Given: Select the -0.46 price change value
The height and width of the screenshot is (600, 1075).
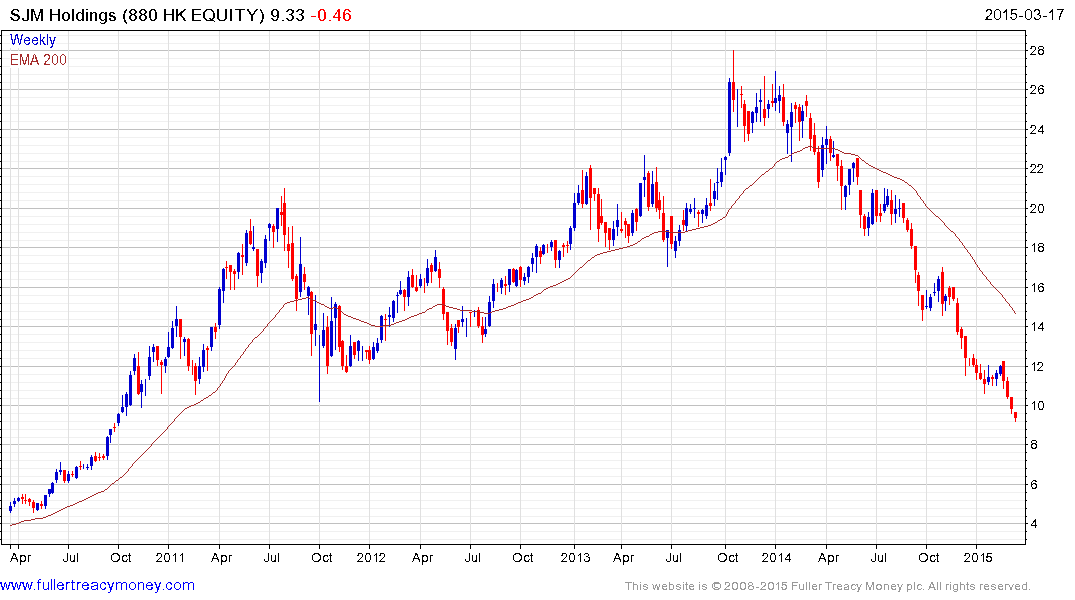Looking at the screenshot, I should coord(331,15).
